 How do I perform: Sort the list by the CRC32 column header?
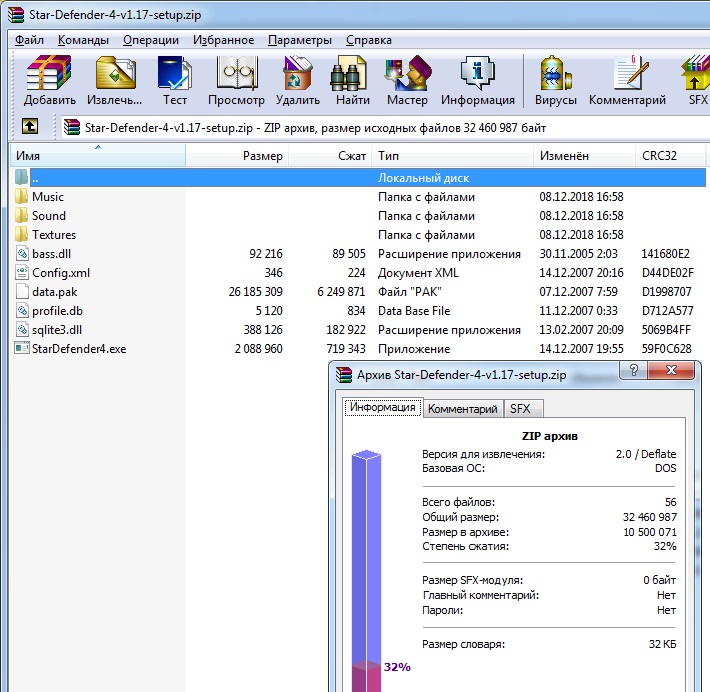pos(671,156)
